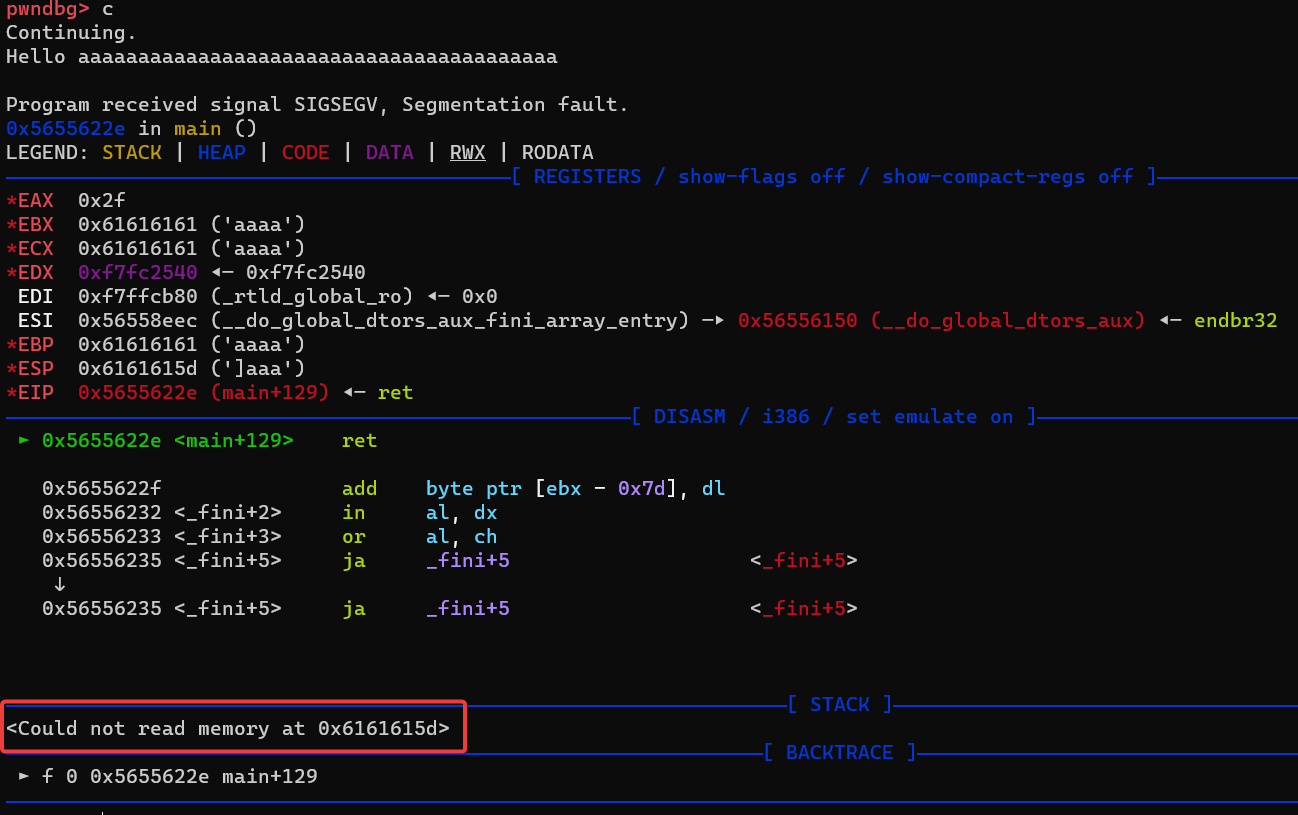
Task: Click the 'Could not read memory' error message
Action: pos(228,728)
